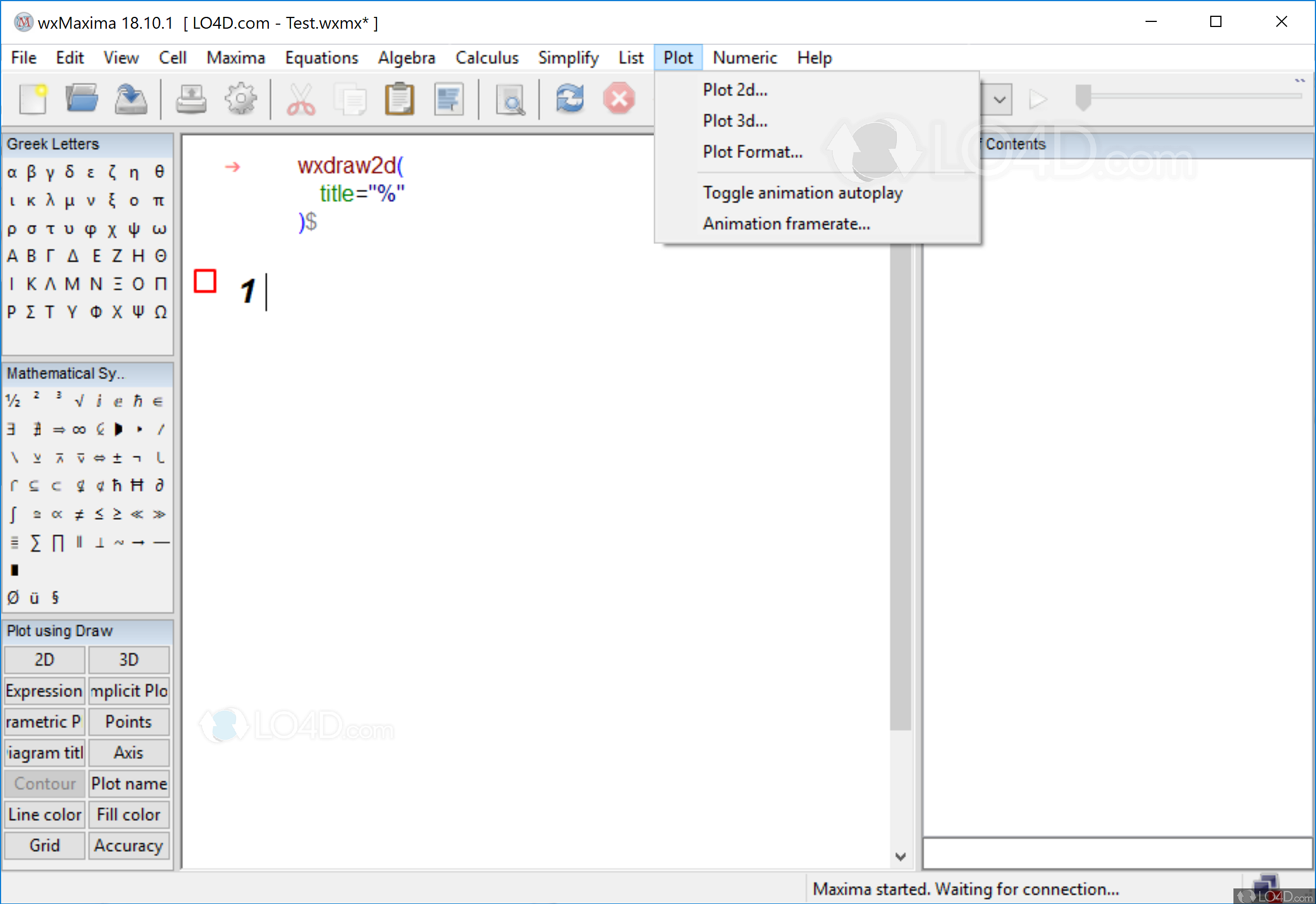
Task: Open configuration with the gear icon
Action: pos(241,99)
